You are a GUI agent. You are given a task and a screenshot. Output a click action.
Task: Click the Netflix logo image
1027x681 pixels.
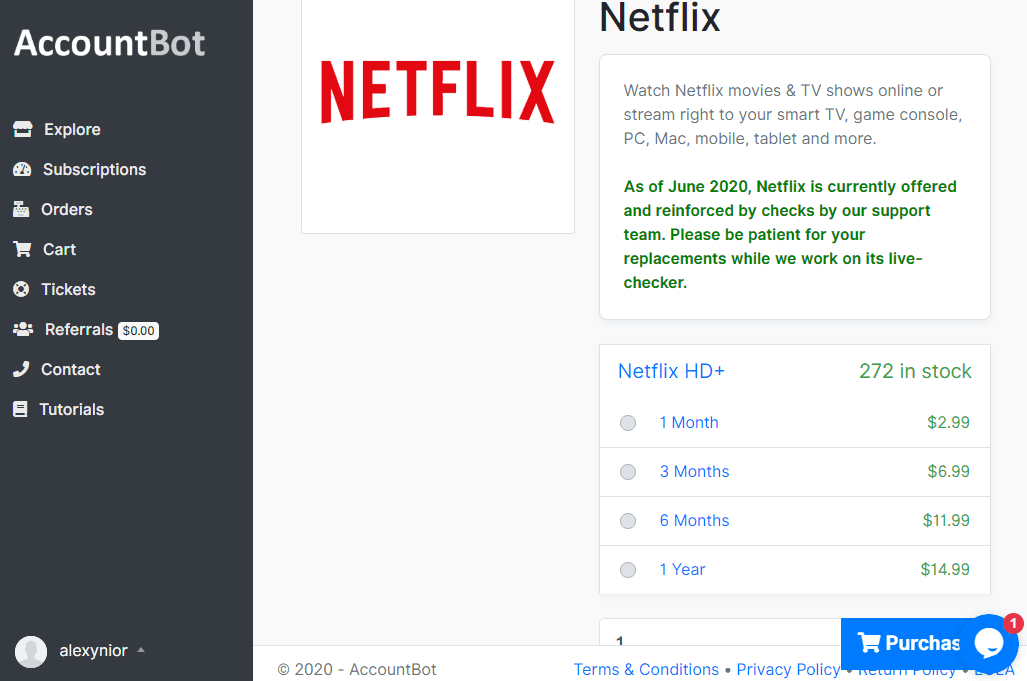pyautogui.click(x=438, y=92)
